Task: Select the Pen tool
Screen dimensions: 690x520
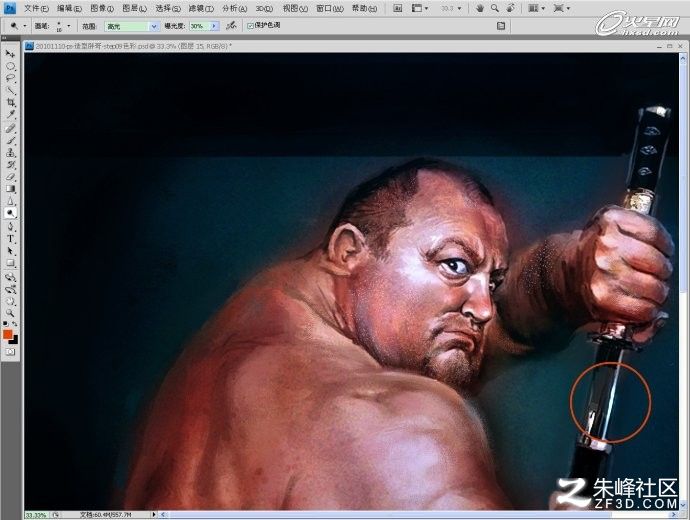Action: click(11, 227)
